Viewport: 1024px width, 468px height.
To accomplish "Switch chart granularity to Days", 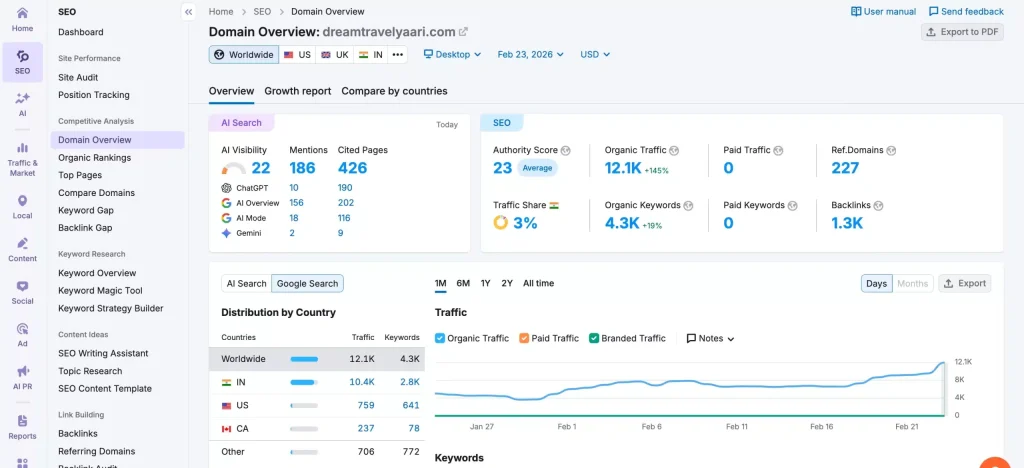I will pos(876,283).
